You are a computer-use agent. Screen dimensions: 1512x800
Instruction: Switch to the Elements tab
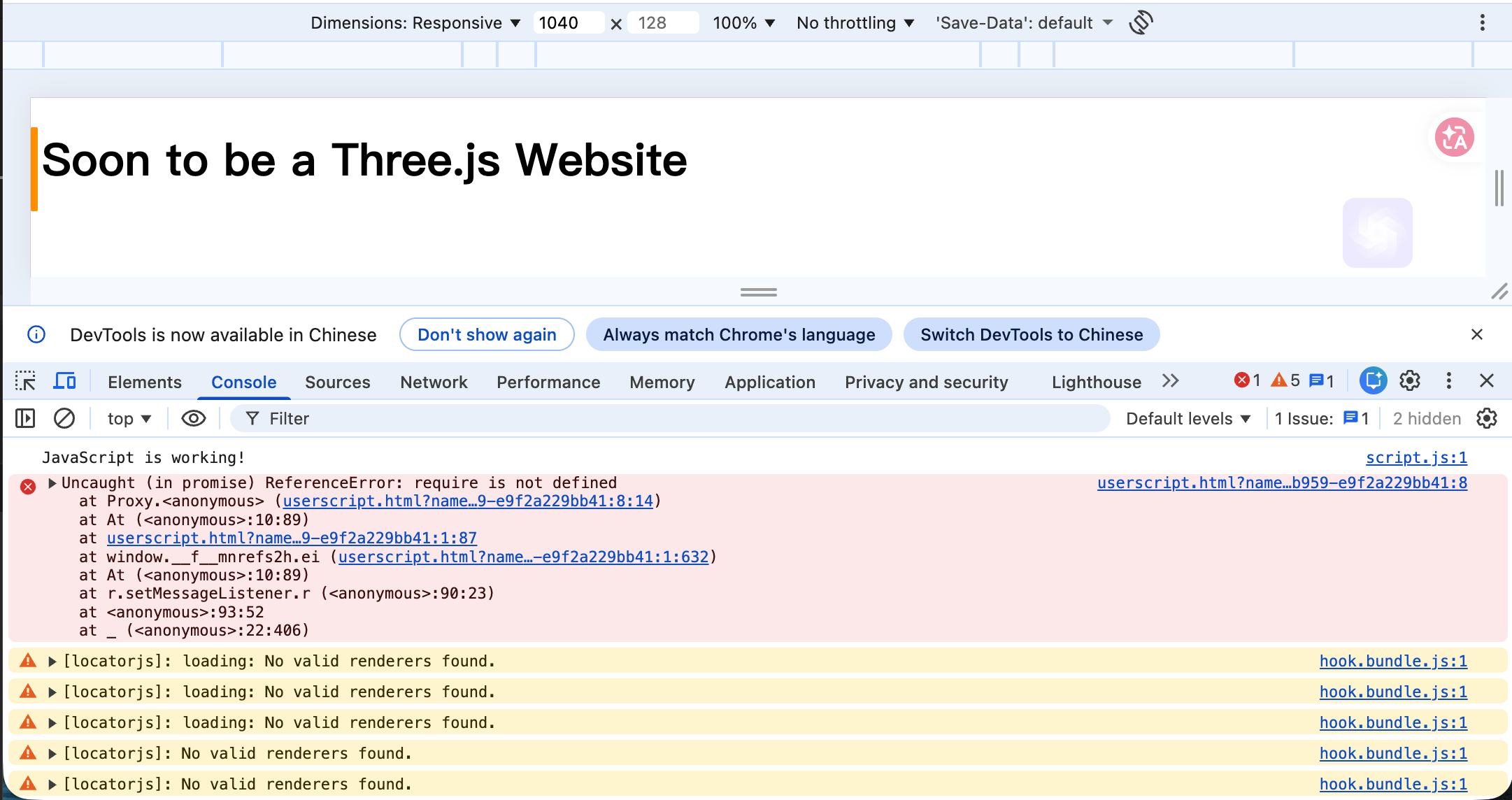(145, 382)
